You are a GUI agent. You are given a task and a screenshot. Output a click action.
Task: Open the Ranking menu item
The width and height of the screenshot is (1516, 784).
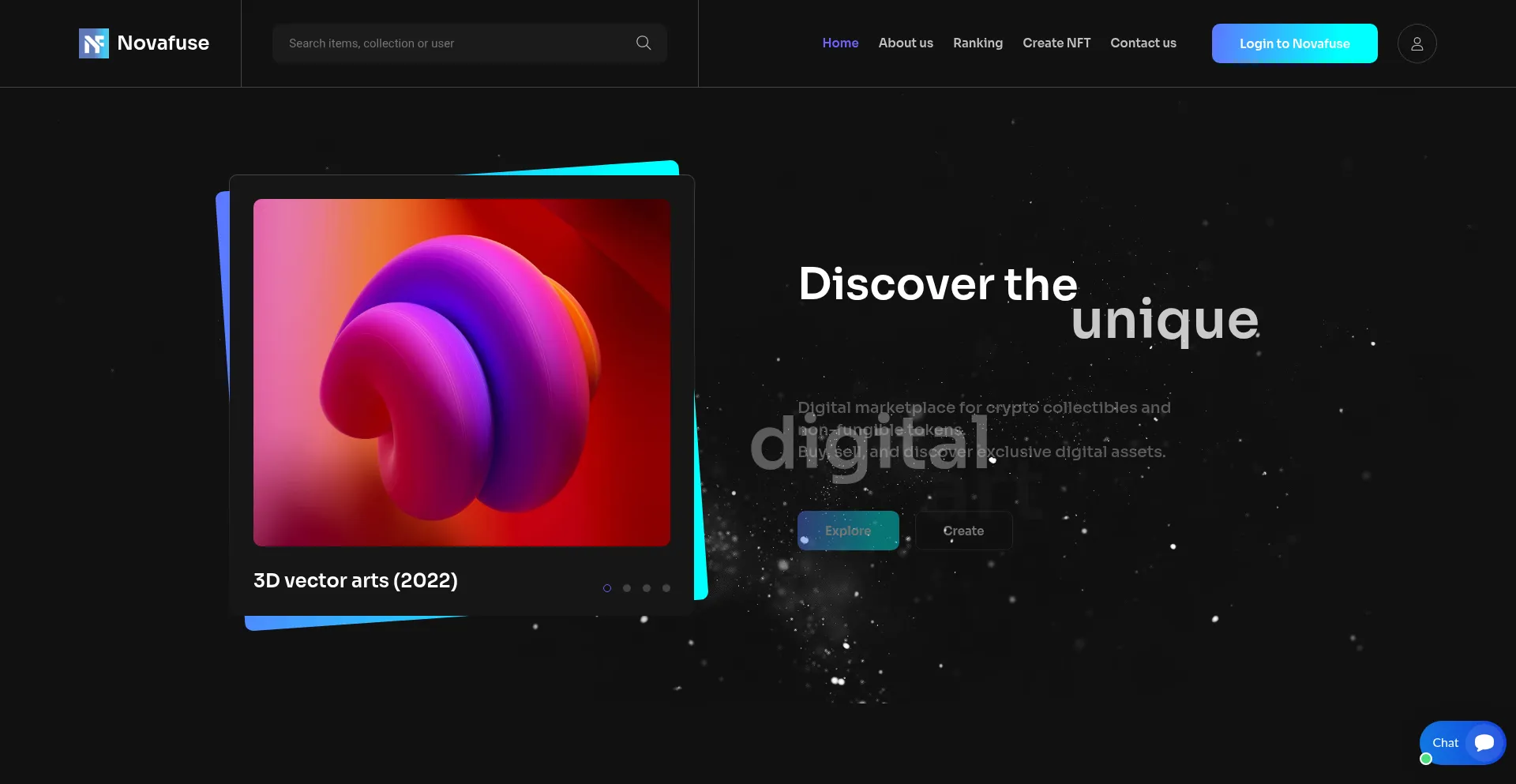pos(978,43)
